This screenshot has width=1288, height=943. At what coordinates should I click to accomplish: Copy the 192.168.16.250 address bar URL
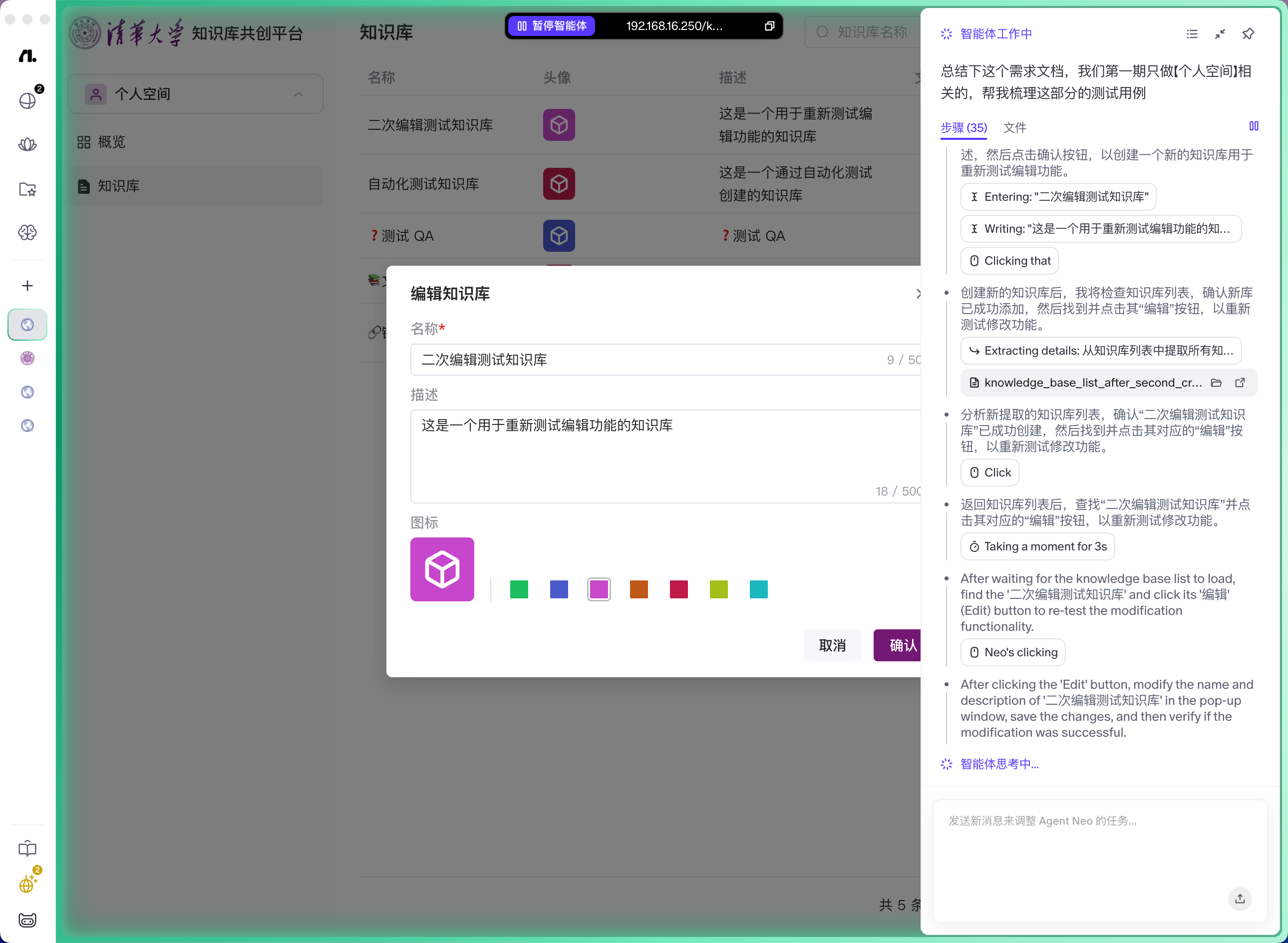(x=769, y=25)
